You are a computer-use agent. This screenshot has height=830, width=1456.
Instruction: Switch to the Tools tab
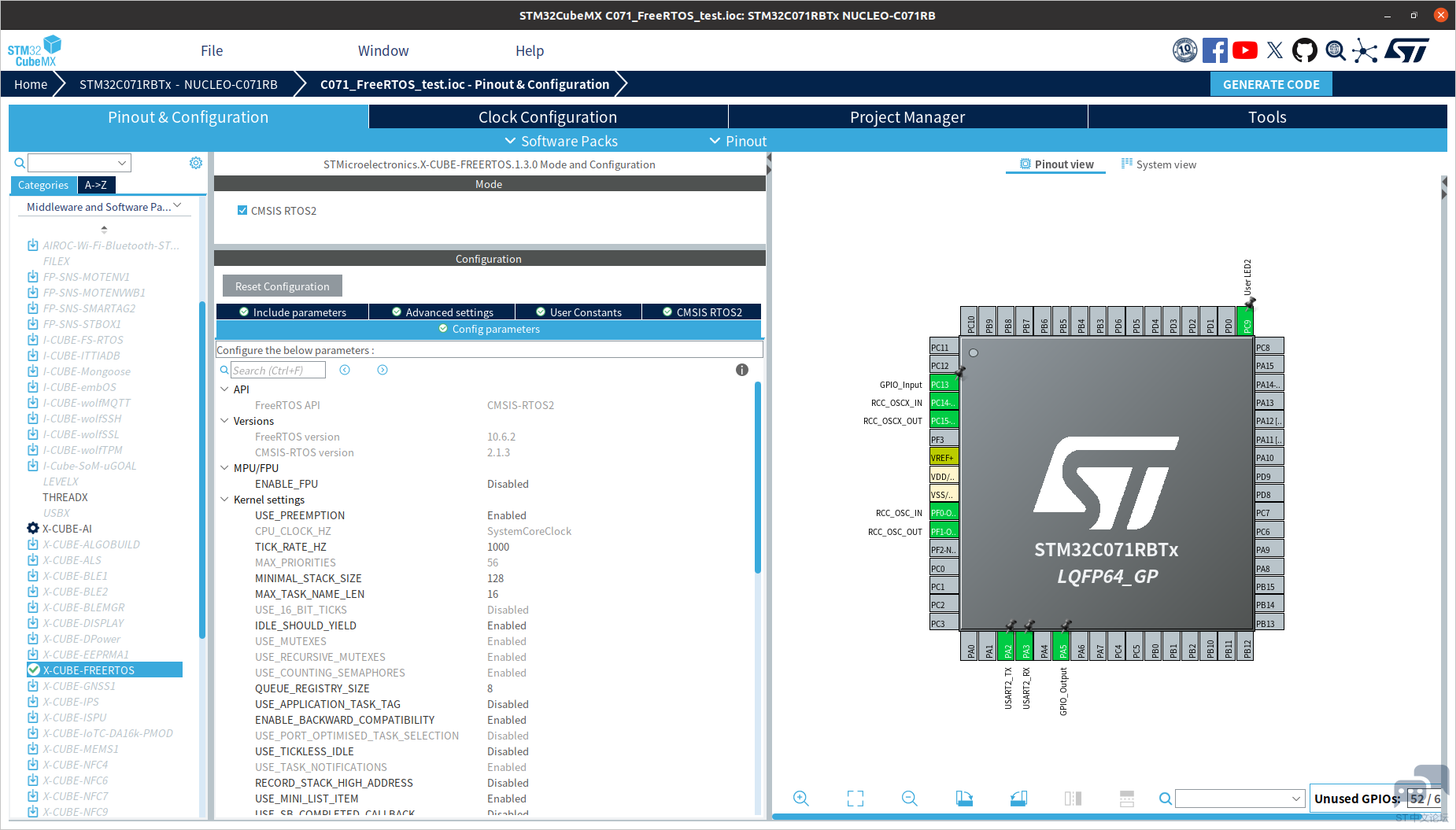point(1267,116)
